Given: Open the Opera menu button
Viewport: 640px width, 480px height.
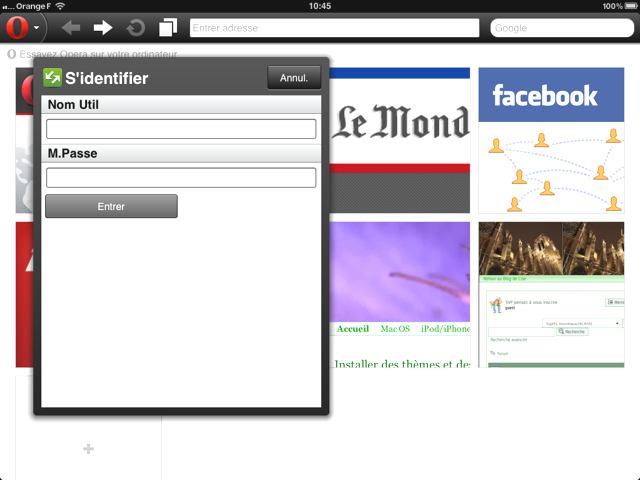Looking at the screenshot, I should [24, 28].
